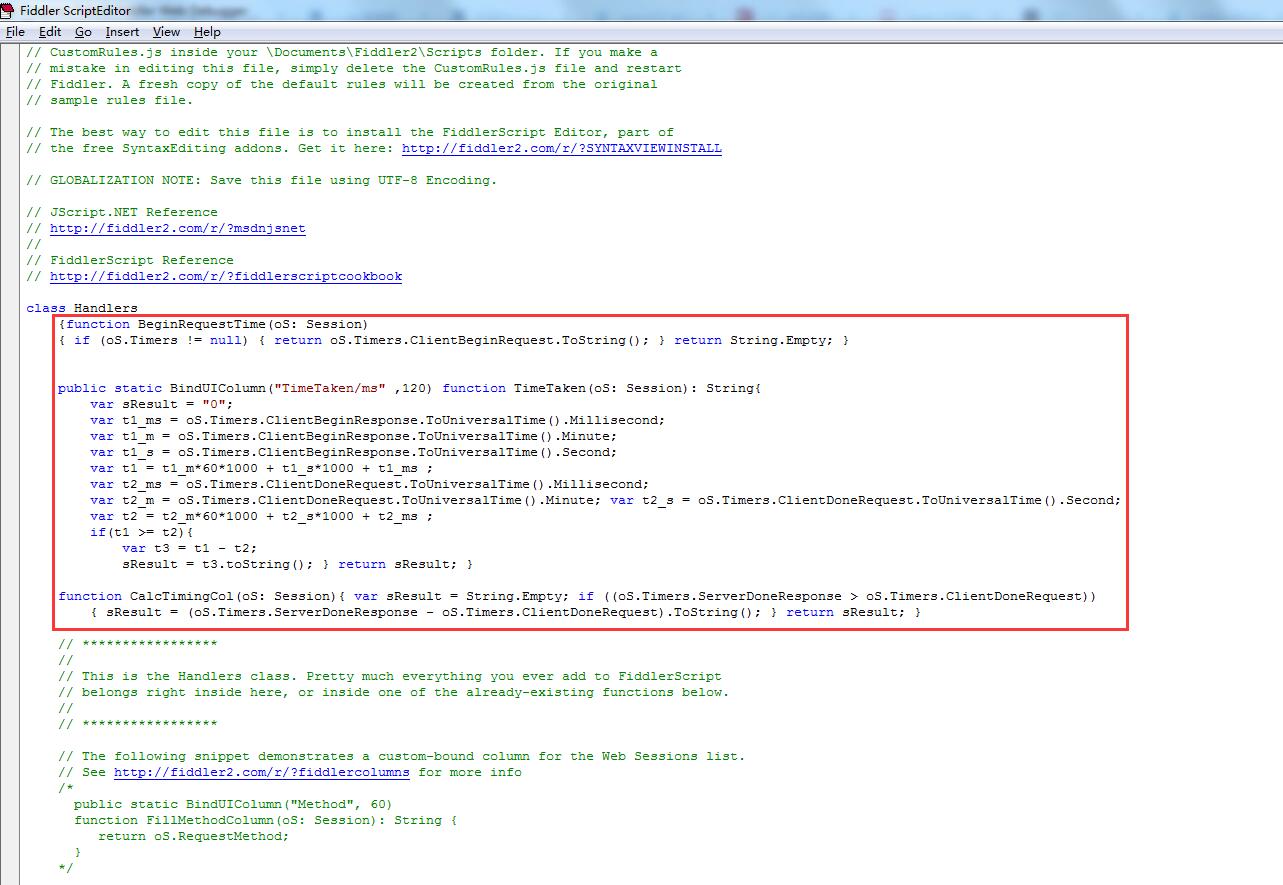Click the 'FiddlerScript Reference' comment
The height and width of the screenshot is (885, 1283).
click(129, 260)
